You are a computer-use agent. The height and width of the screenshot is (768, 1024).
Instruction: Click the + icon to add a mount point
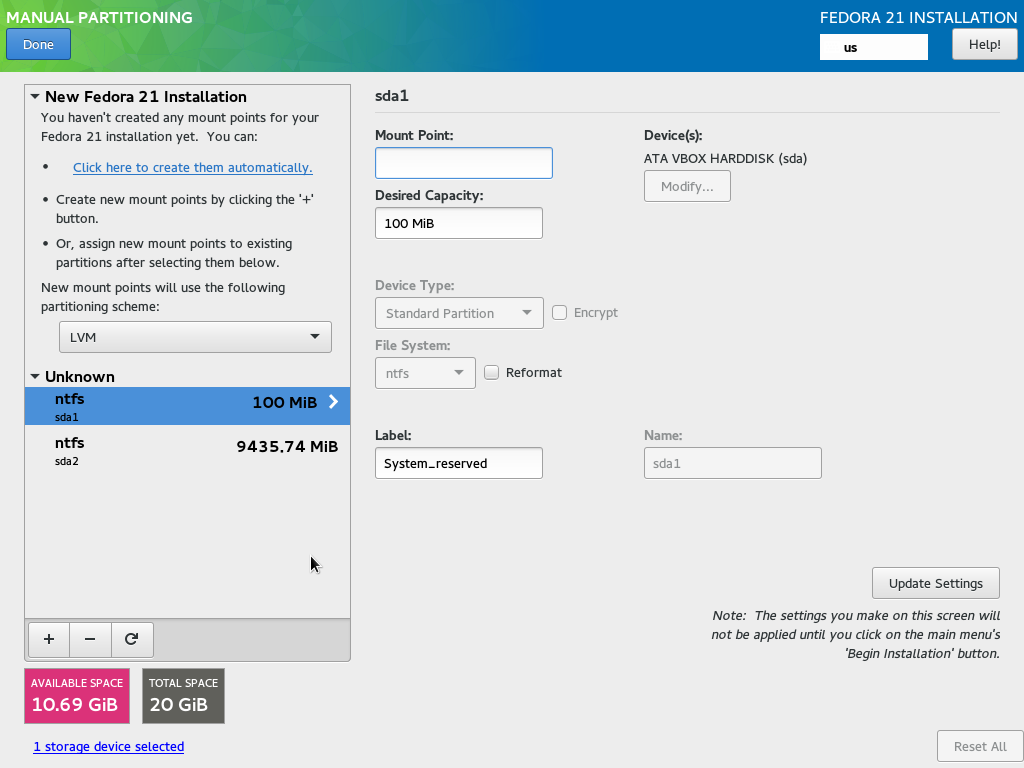point(48,639)
